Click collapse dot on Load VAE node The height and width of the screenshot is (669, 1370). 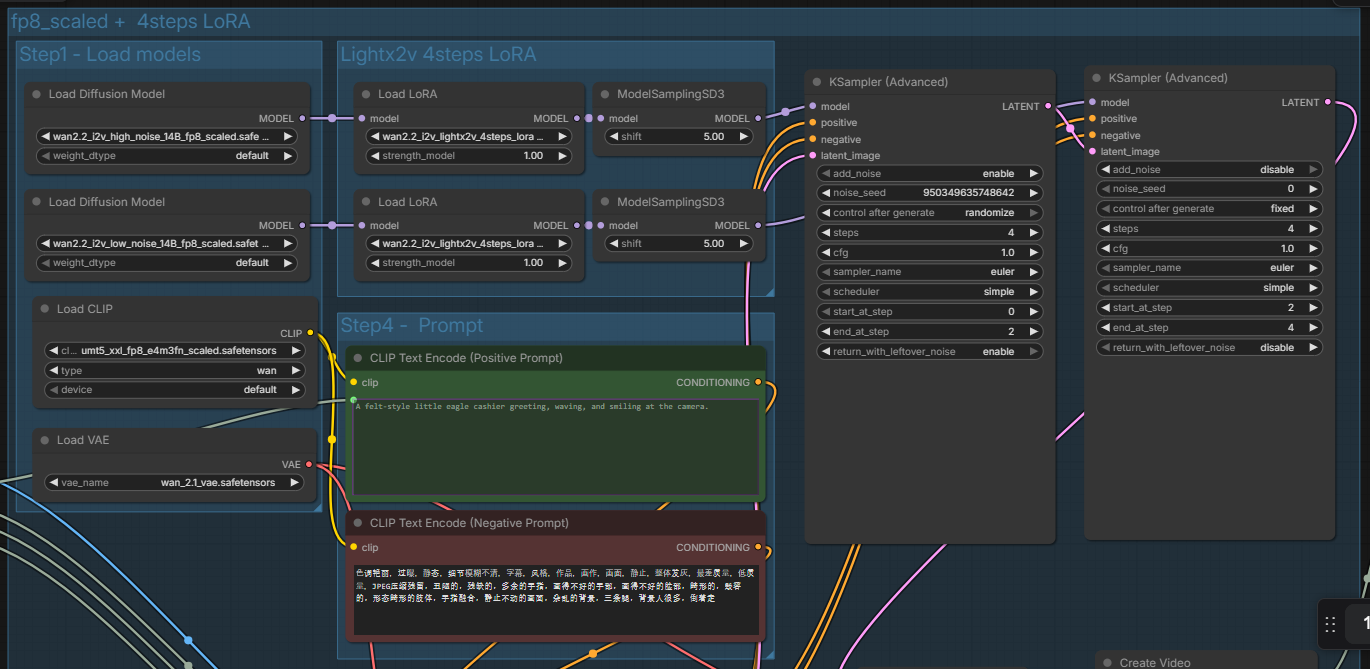(x=45, y=440)
